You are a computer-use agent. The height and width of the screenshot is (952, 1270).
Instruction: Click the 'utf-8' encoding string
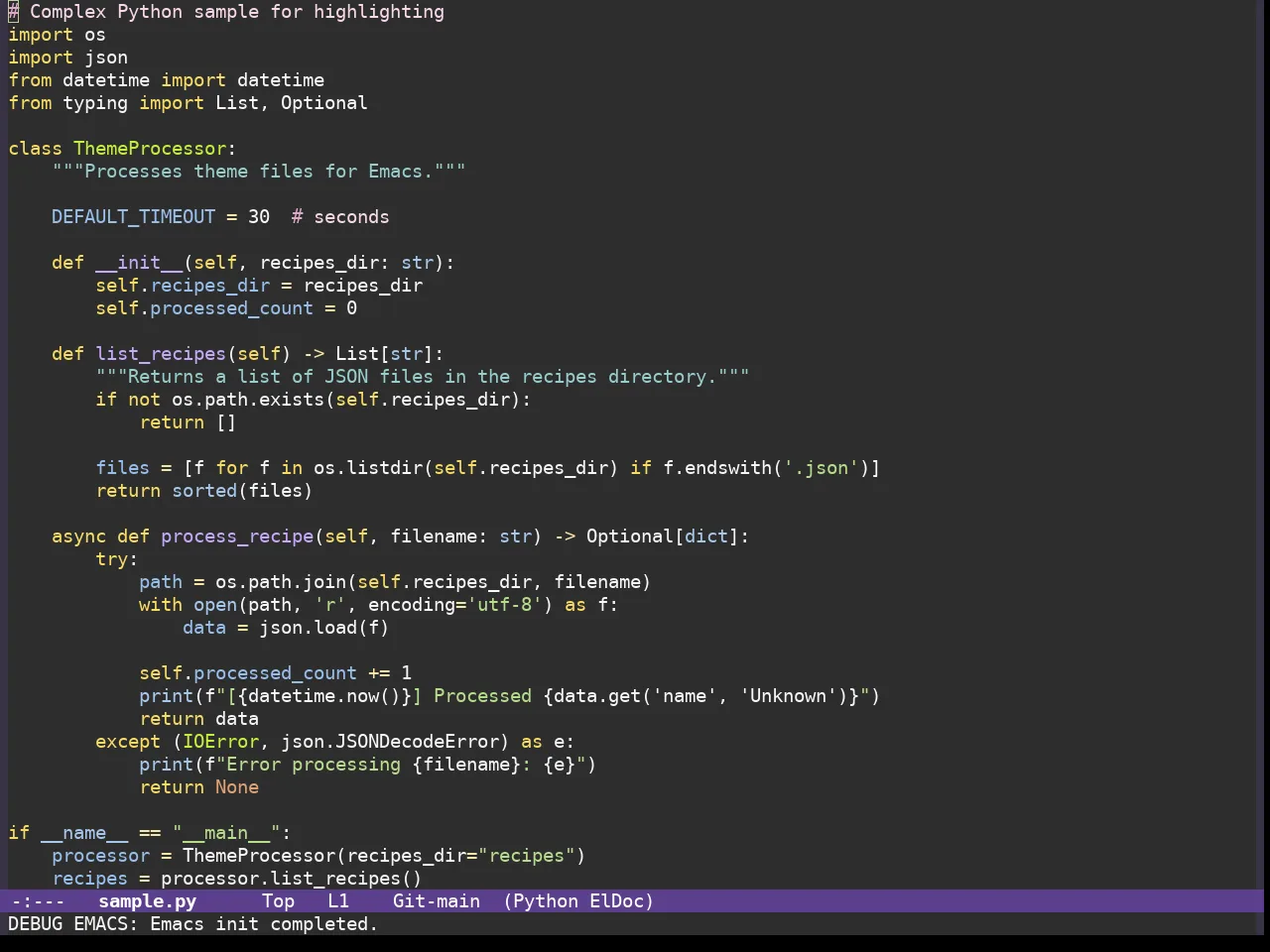coord(504,605)
